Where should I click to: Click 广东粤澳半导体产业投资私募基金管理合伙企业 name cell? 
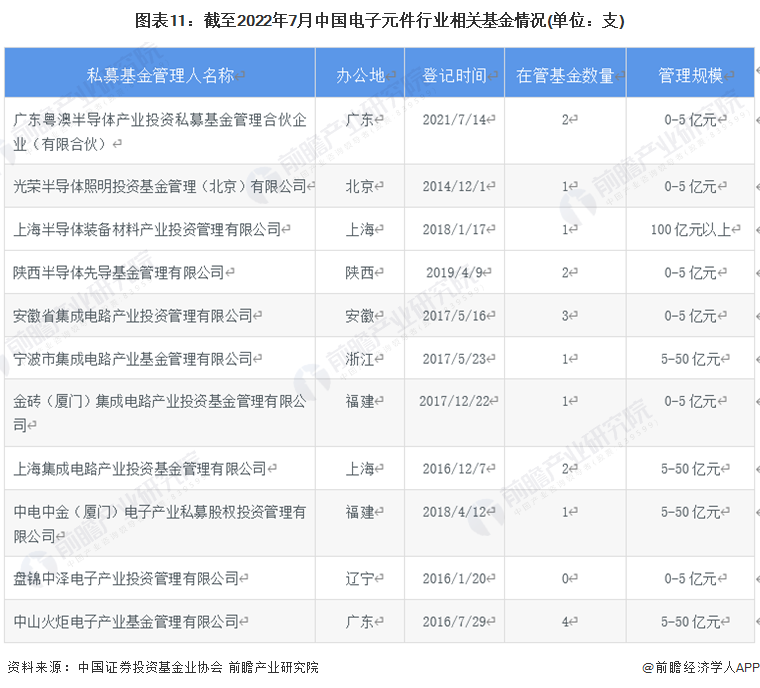coord(160,131)
